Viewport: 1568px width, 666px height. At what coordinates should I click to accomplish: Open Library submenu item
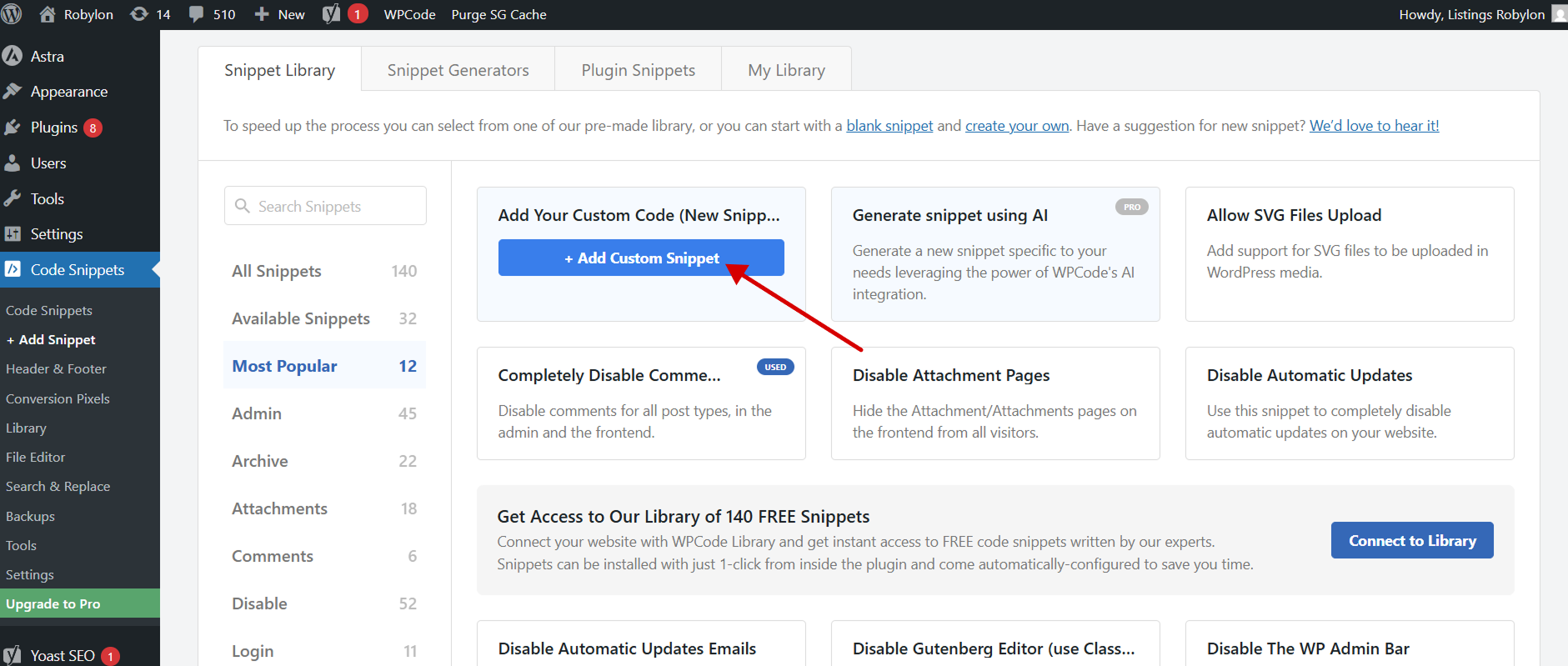(26, 428)
